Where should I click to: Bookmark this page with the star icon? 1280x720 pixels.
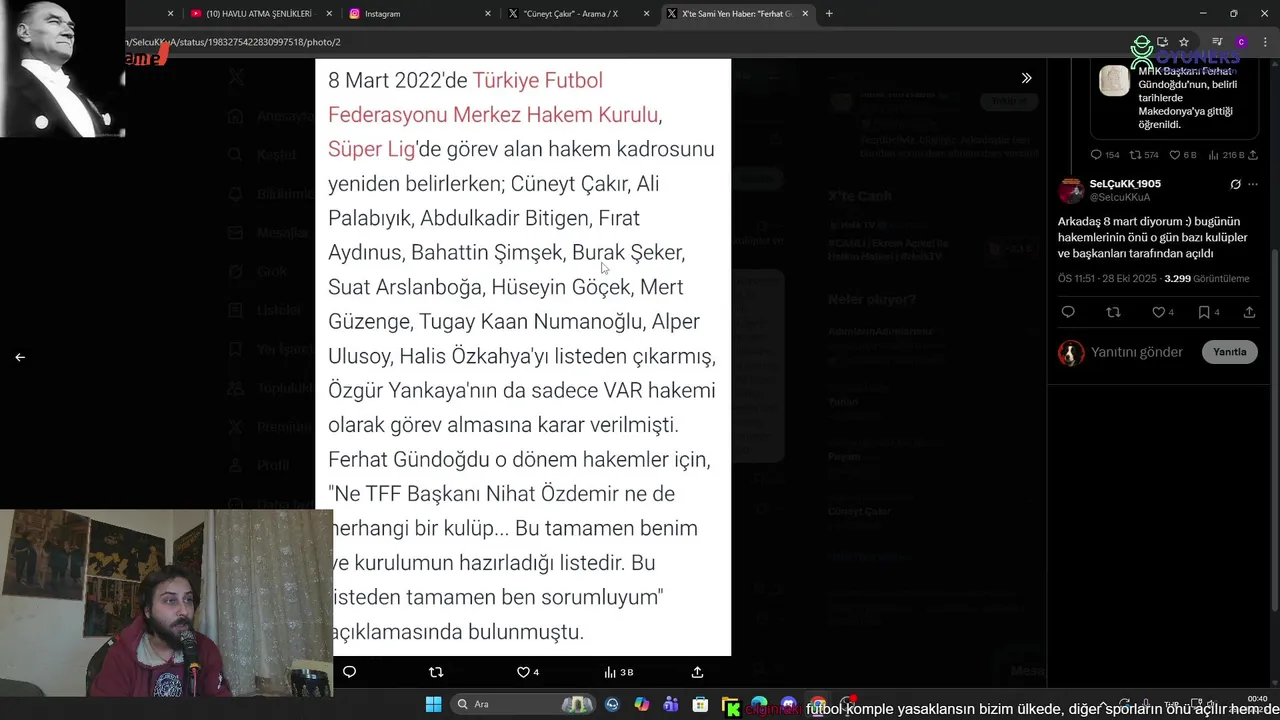pos(1184,42)
